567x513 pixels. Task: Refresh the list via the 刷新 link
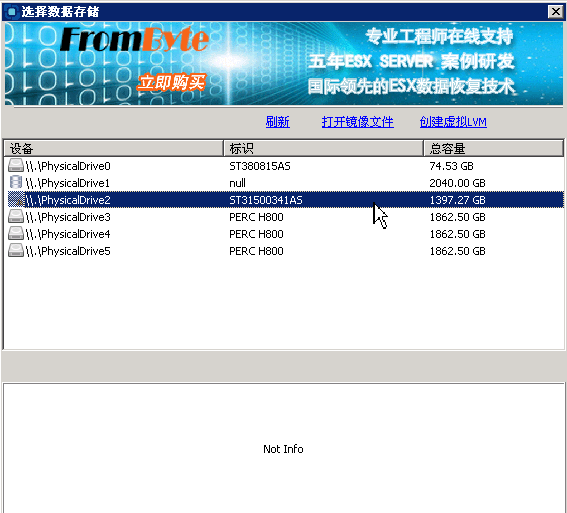[277, 122]
